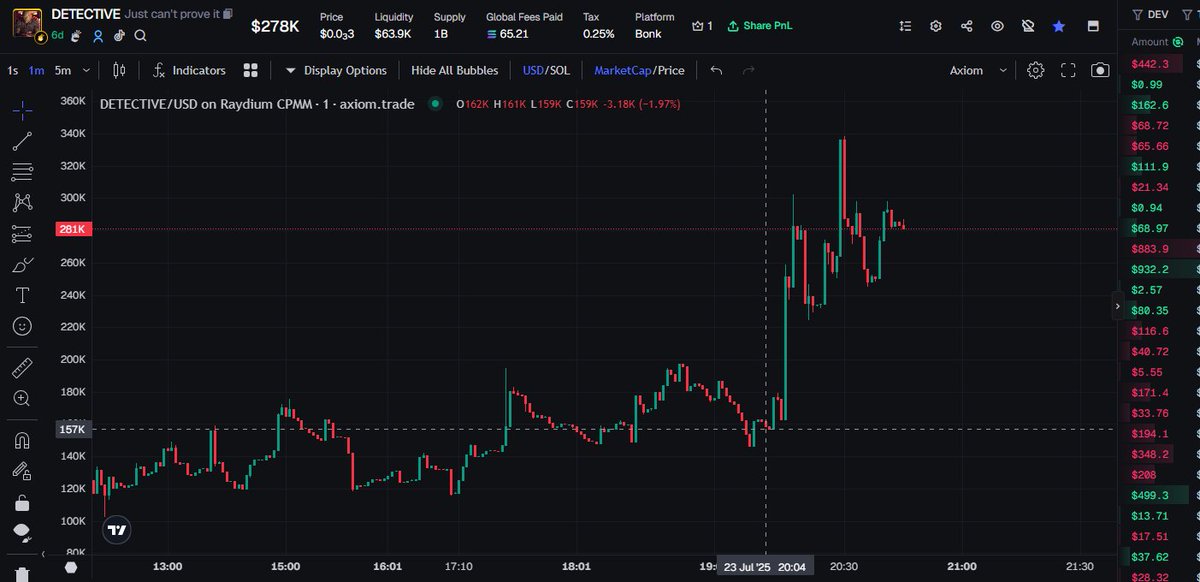This screenshot has width=1200, height=582.
Task: Switch currency to SOL
Action: 560,70
